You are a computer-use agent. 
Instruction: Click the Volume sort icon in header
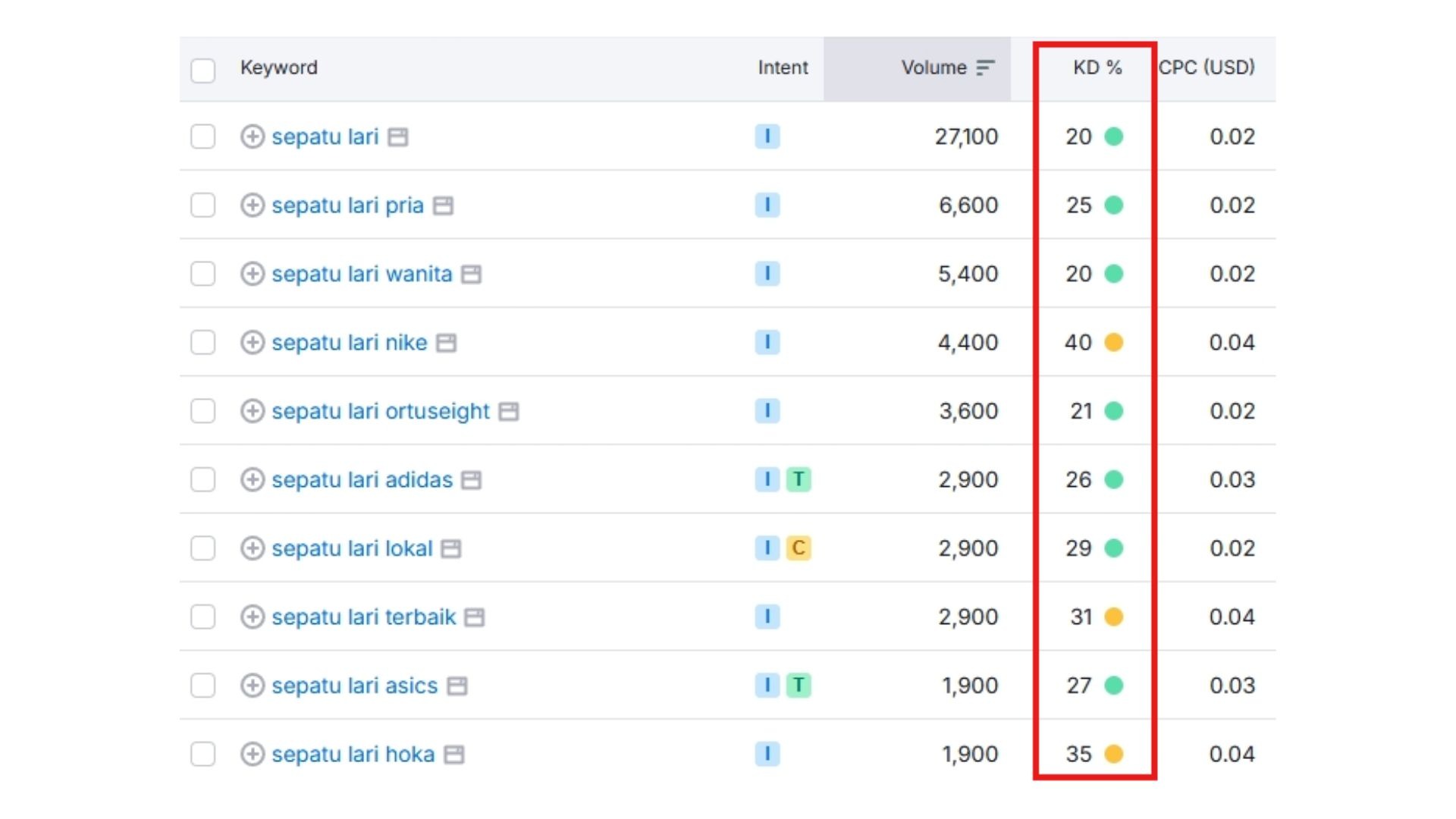[x=984, y=68]
